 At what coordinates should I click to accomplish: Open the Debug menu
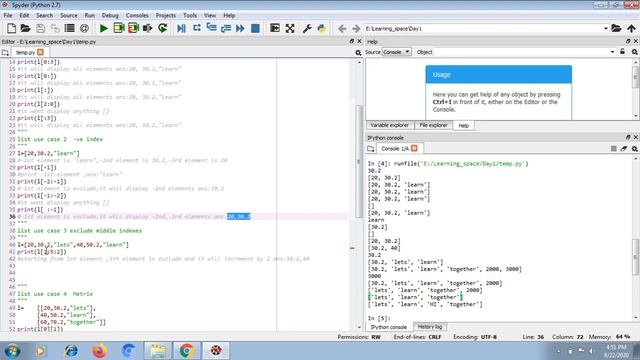pyautogui.click(x=110, y=15)
